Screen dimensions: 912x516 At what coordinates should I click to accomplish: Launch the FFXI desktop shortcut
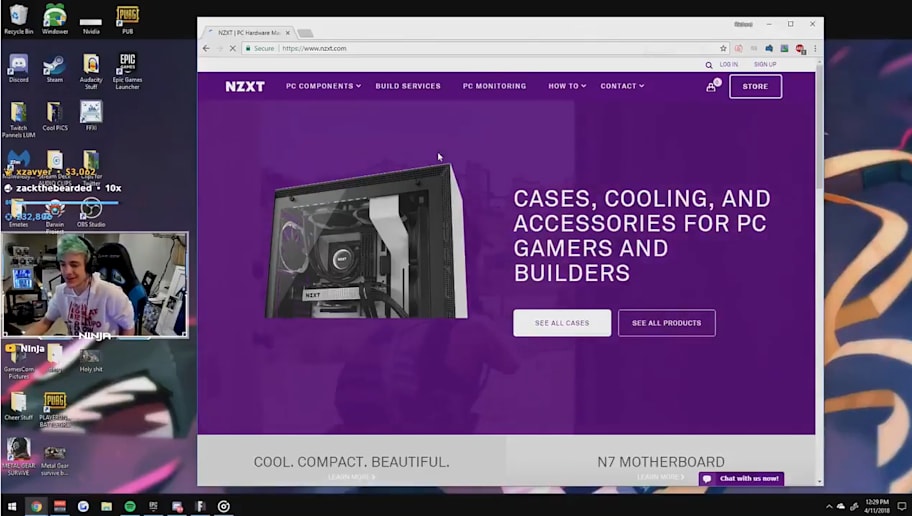click(x=91, y=115)
